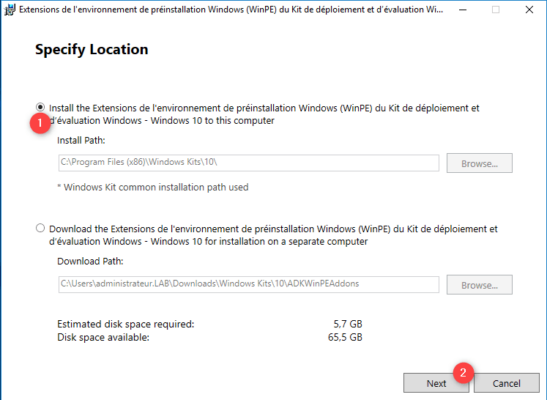Viewport: 547px width, 400px height.
Task: Select the Download for separate computer radio button
Action: [x=40, y=228]
